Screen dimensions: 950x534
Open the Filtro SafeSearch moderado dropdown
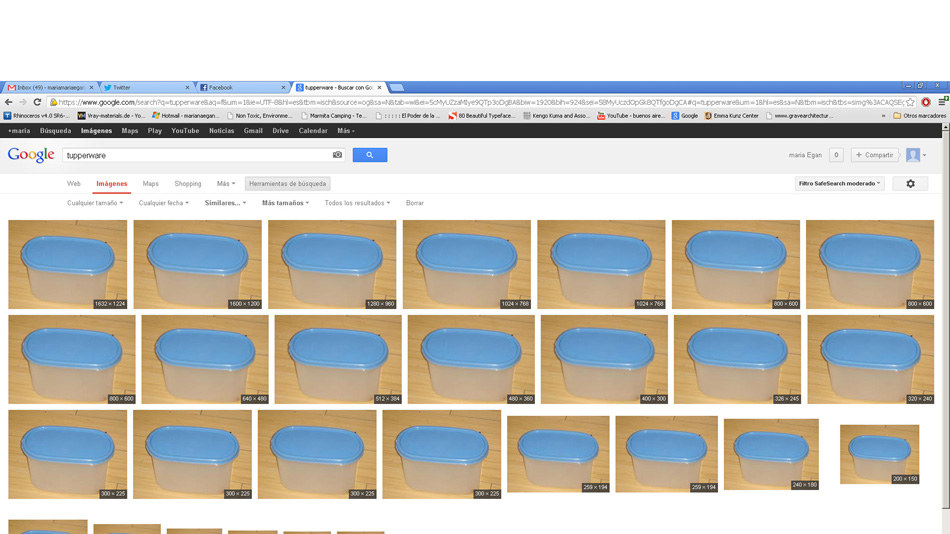[x=840, y=184]
